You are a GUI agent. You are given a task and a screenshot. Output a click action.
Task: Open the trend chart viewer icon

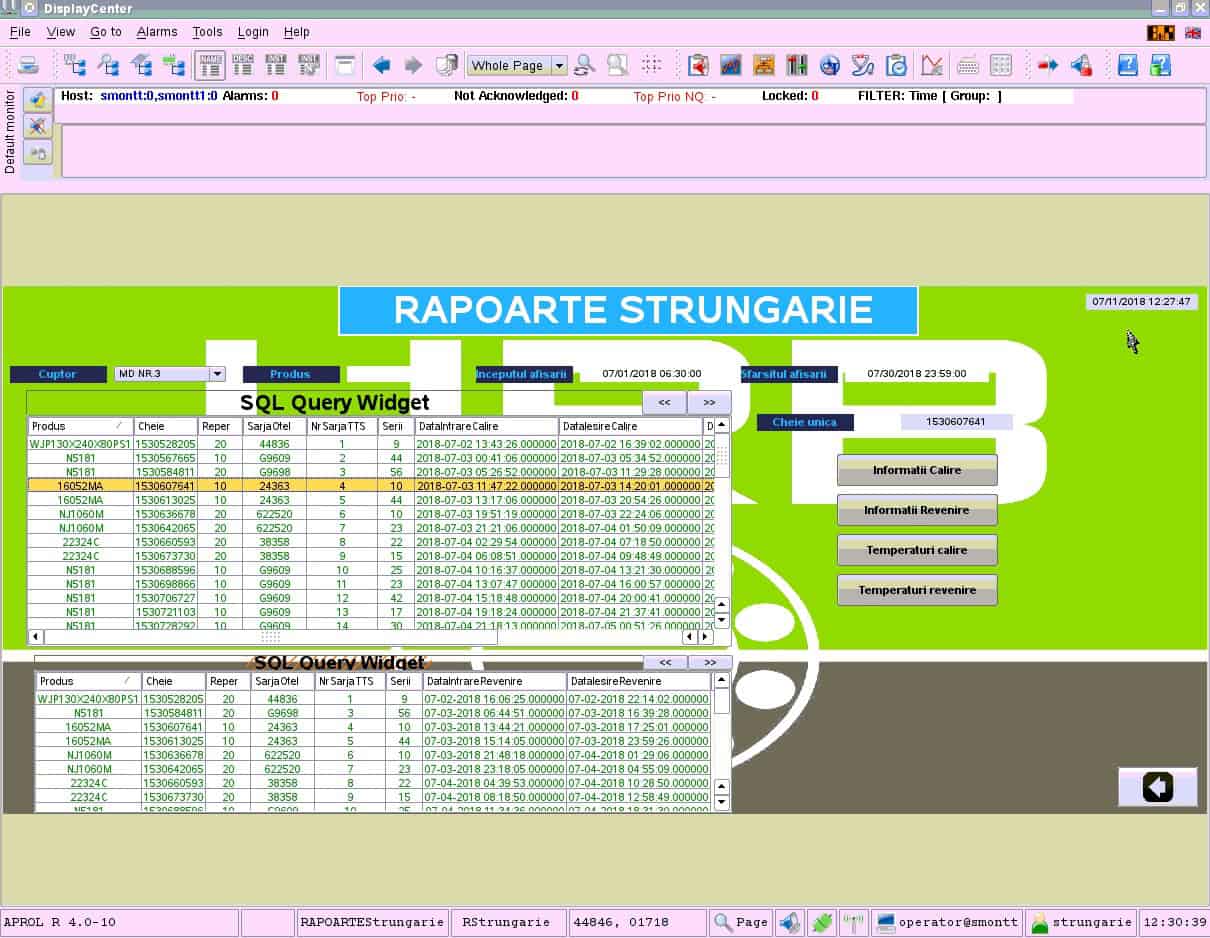click(x=731, y=66)
